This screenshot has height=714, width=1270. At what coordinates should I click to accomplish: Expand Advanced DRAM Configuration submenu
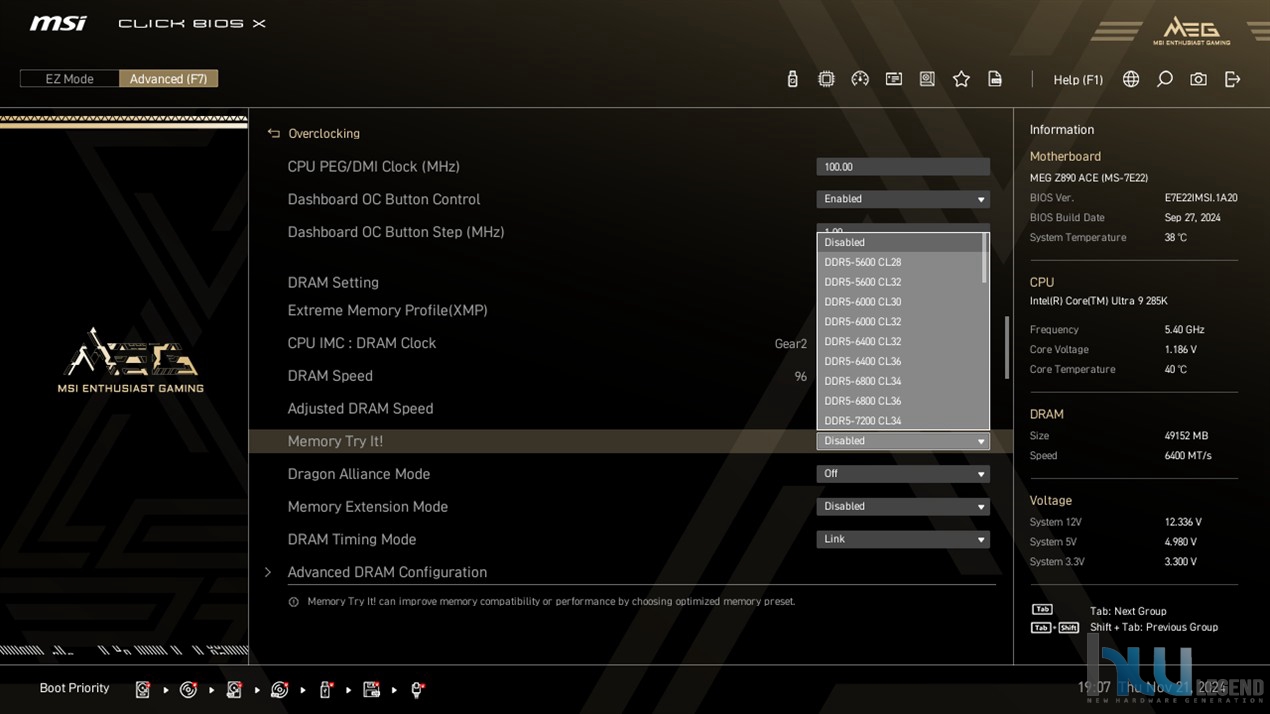click(387, 572)
